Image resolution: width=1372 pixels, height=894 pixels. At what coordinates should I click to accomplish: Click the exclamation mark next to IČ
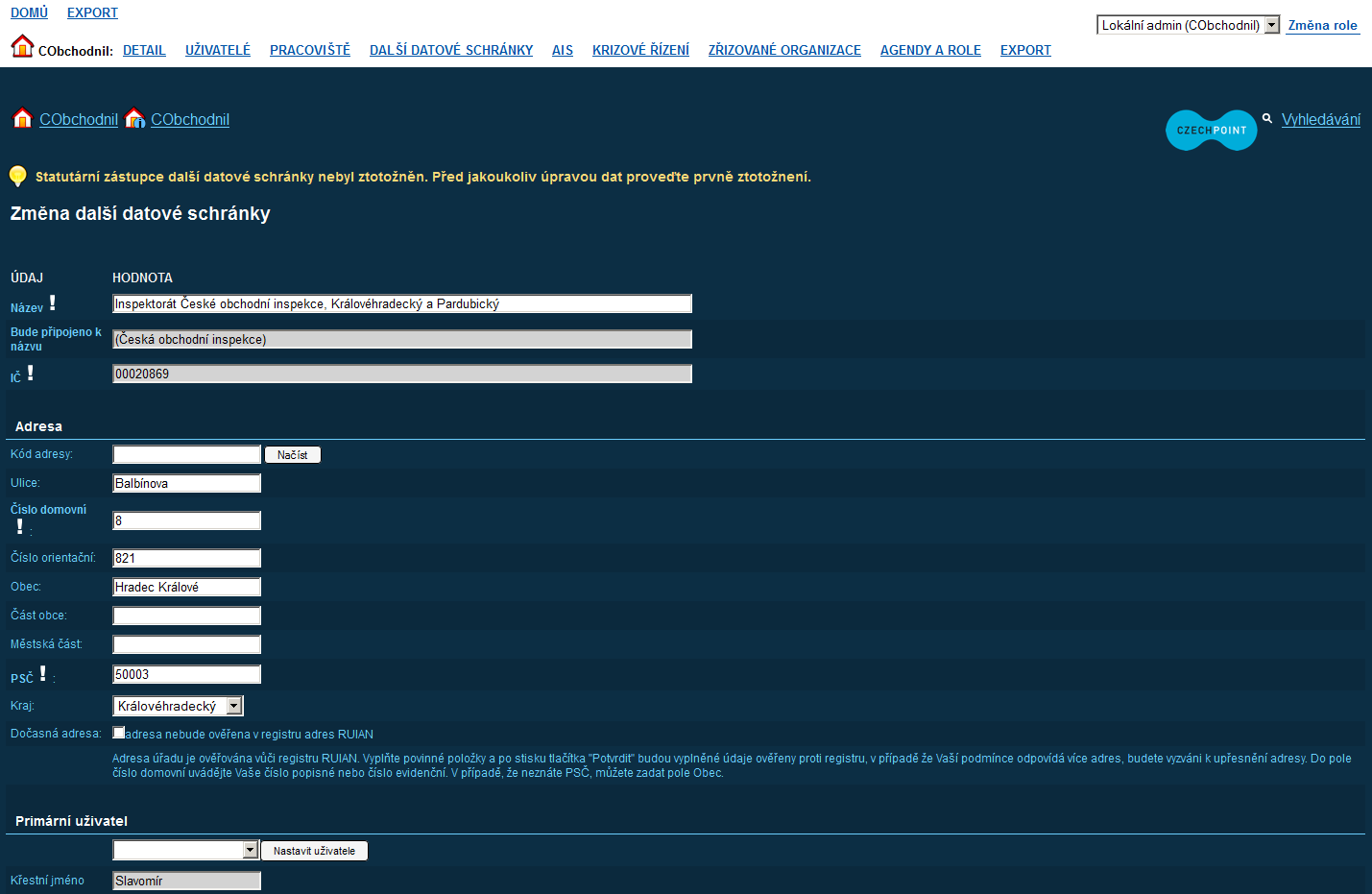[x=30, y=373]
